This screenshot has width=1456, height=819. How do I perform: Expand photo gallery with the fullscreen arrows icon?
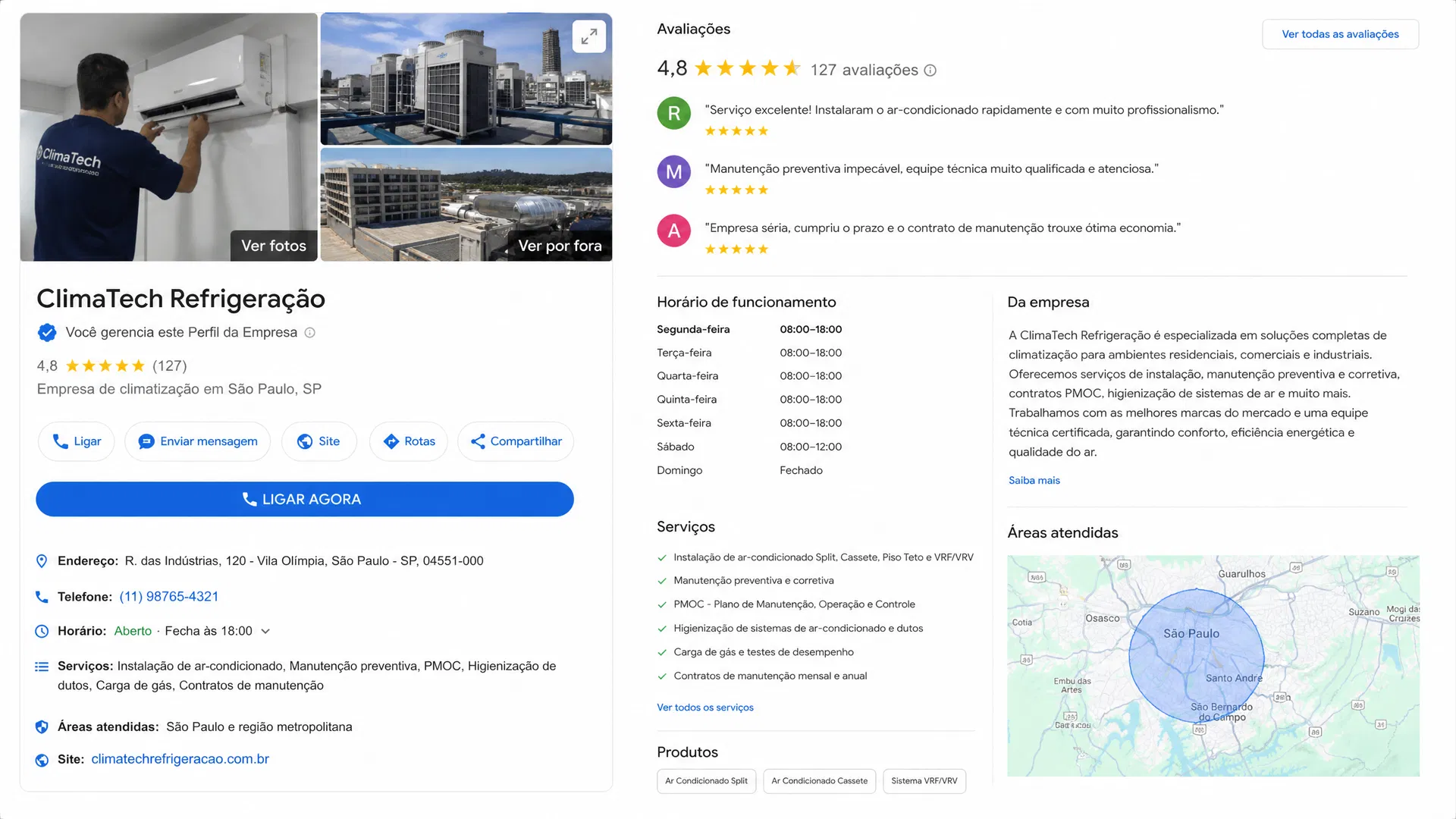click(588, 36)
